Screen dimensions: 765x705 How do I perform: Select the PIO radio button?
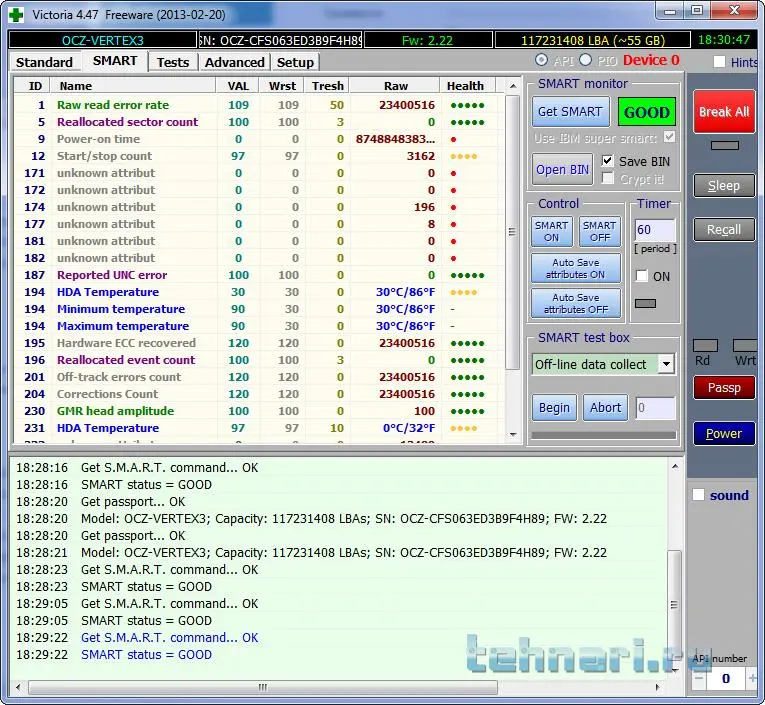tap(585, 60)
